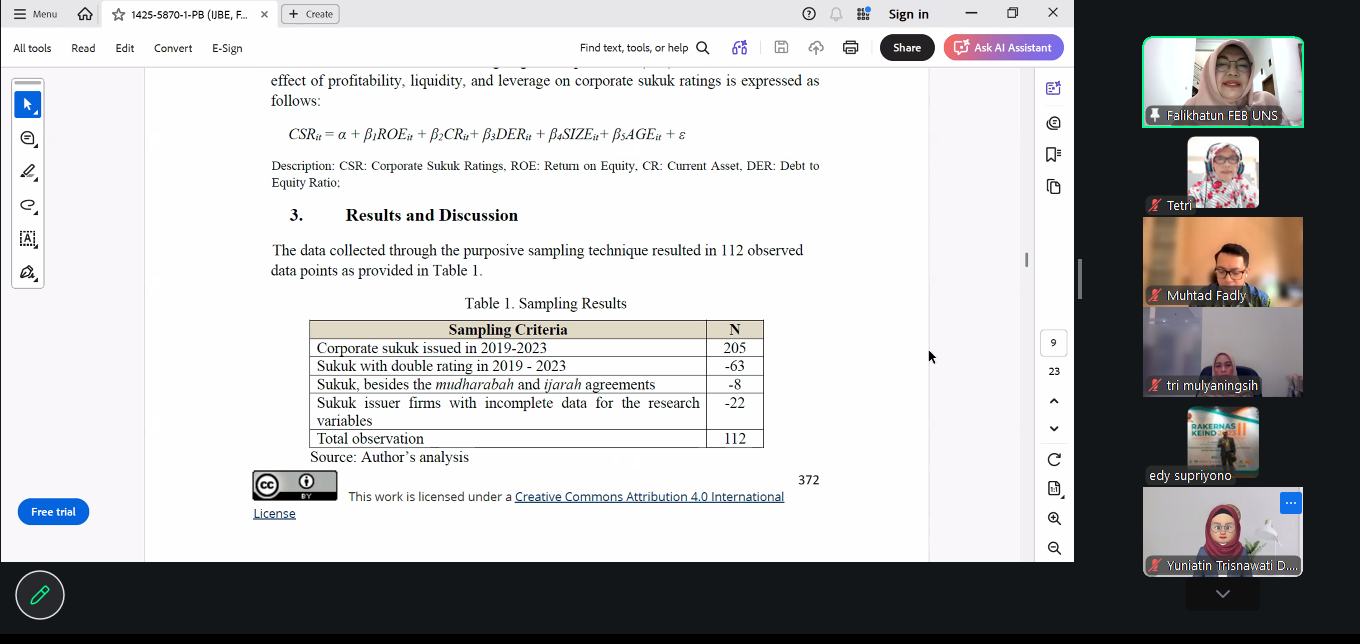Open the E-Sign tools

(227, 48)
